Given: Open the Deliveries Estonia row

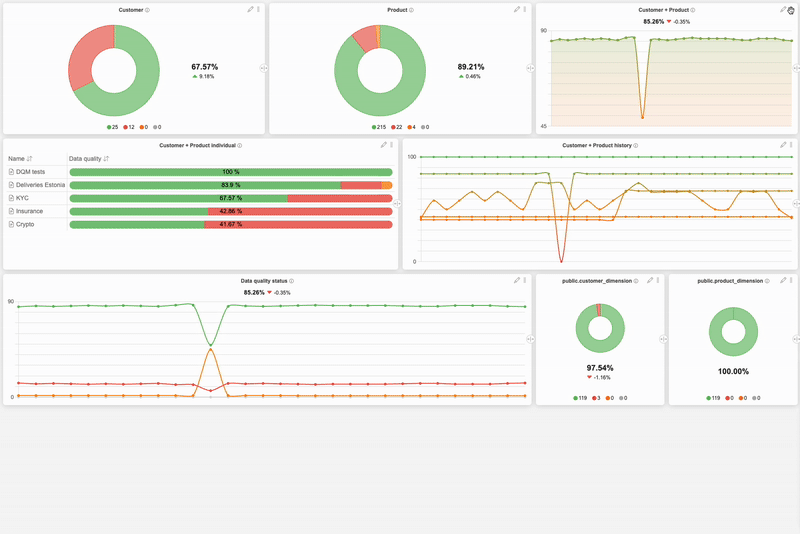Looking at the screenshot, I should point(40,185).
